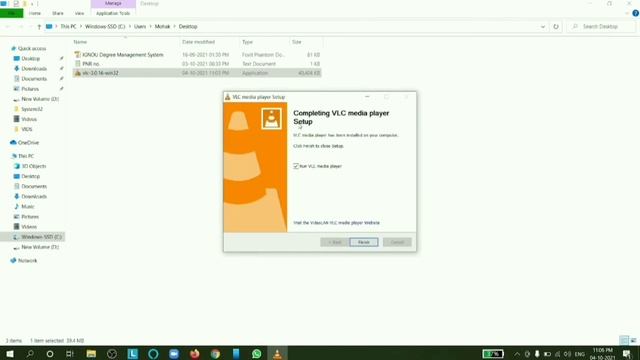Open Task View on taskbar
The width and height of the screenshot is (640, 360).
coord(70,353)
